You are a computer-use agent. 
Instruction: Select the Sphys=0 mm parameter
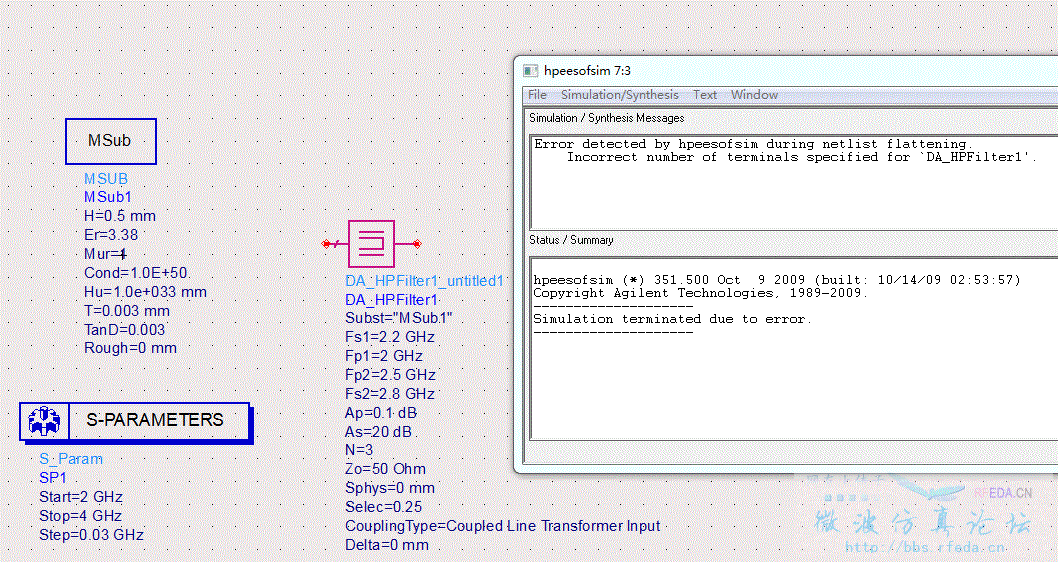390,488
